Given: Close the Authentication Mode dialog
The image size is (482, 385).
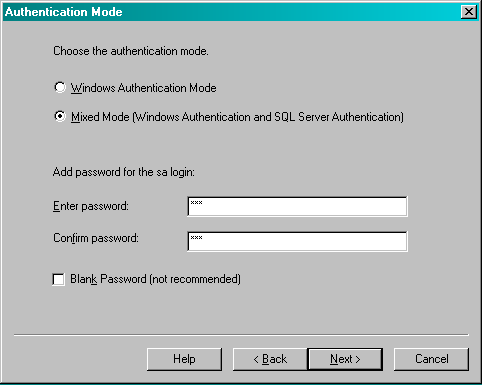Looking at the screenshot, I should [469, 12].
